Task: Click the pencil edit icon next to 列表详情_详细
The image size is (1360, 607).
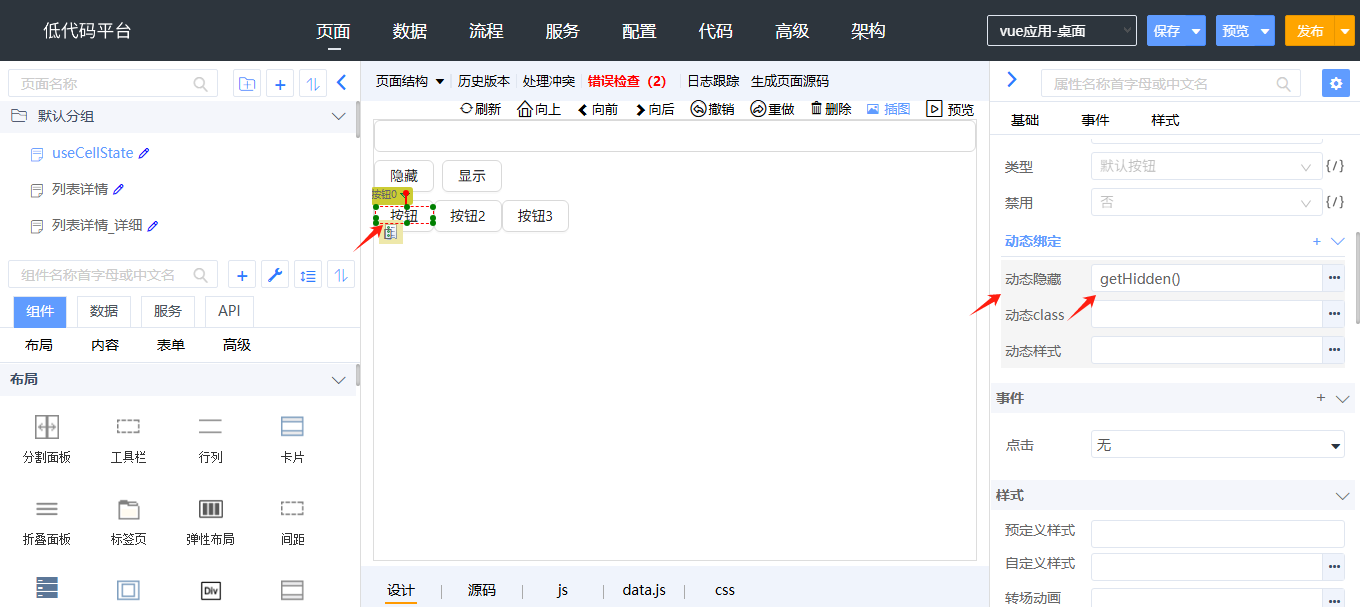Action: (x=153, y=225)
